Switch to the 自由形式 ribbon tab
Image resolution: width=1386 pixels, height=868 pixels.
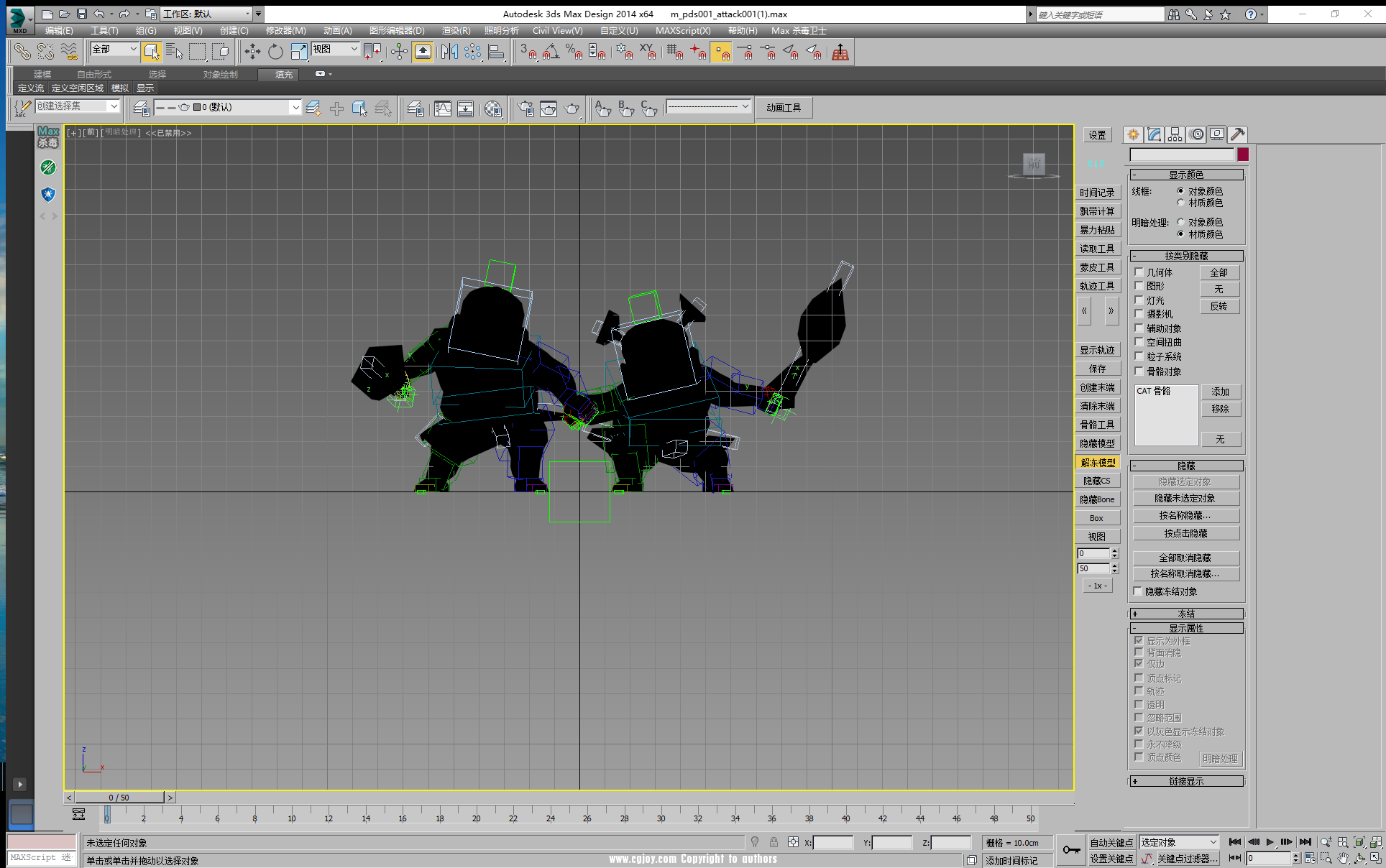click(x=94, y=75)
